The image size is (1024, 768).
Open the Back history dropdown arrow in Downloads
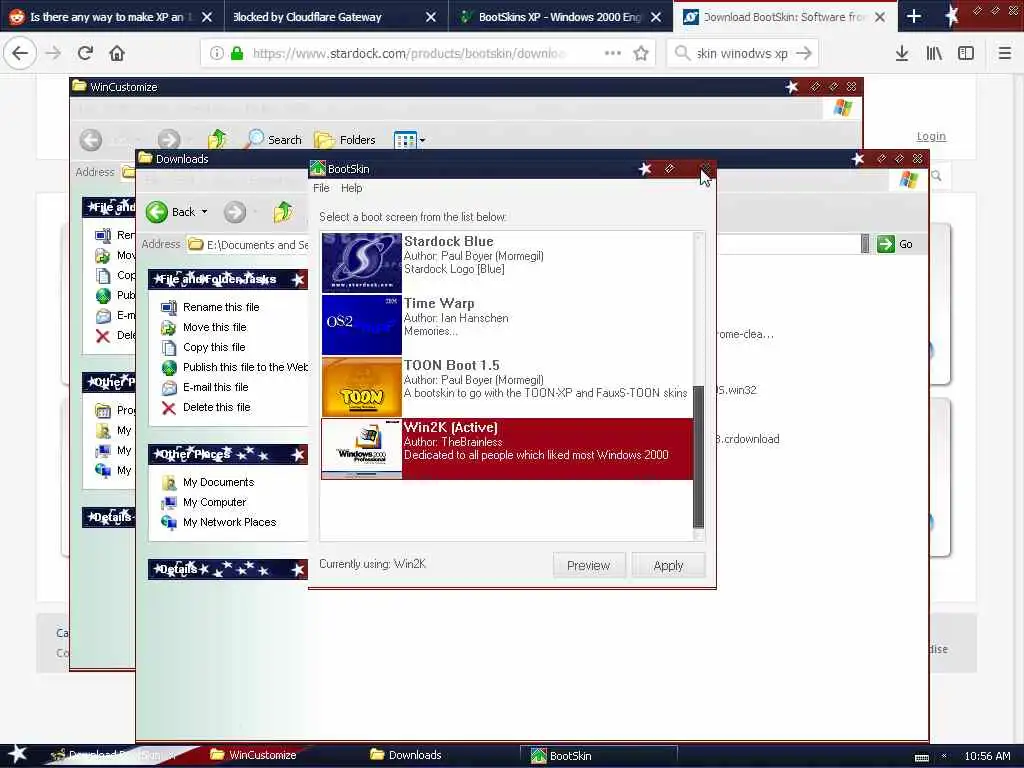pyautogui.click(x=204, y=212)
